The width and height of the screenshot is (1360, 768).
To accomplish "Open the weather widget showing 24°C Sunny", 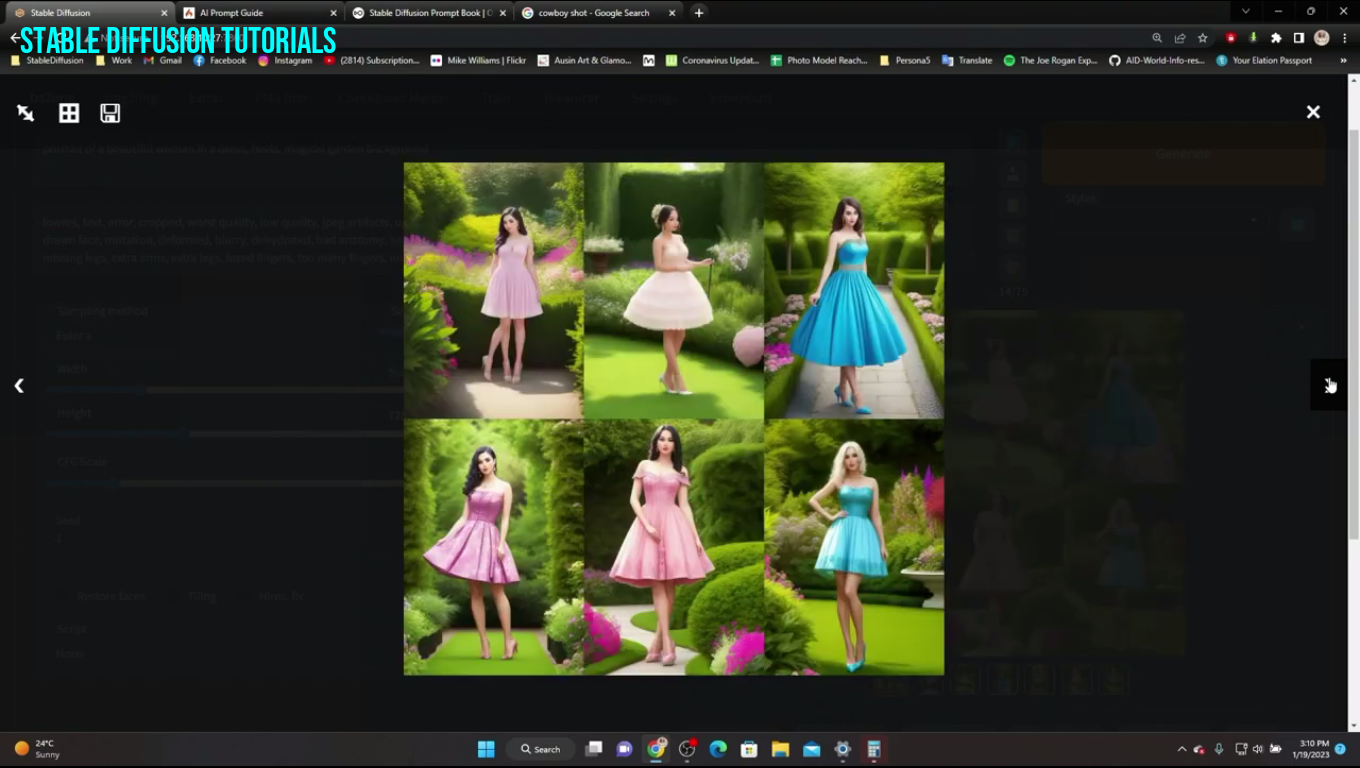I will [38, 749].
